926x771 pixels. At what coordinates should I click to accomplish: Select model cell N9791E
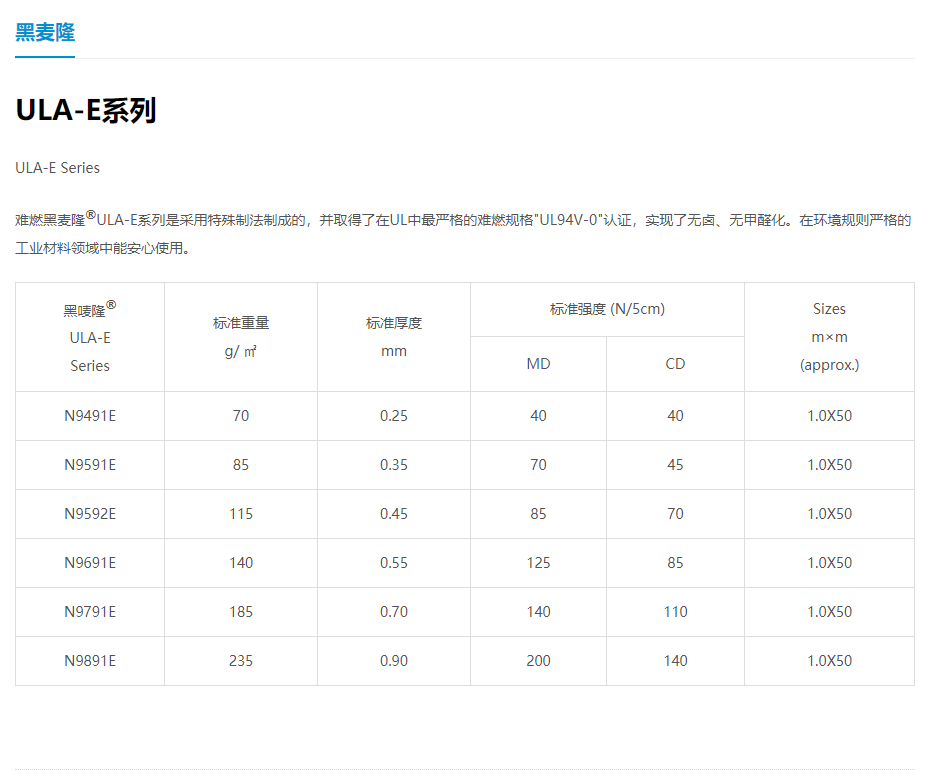click(90, 612)
